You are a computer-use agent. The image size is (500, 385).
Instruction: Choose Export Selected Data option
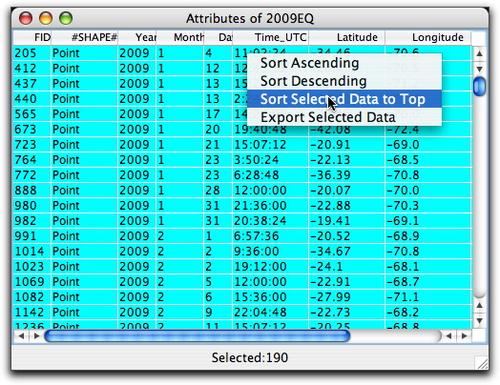[344, 117]
